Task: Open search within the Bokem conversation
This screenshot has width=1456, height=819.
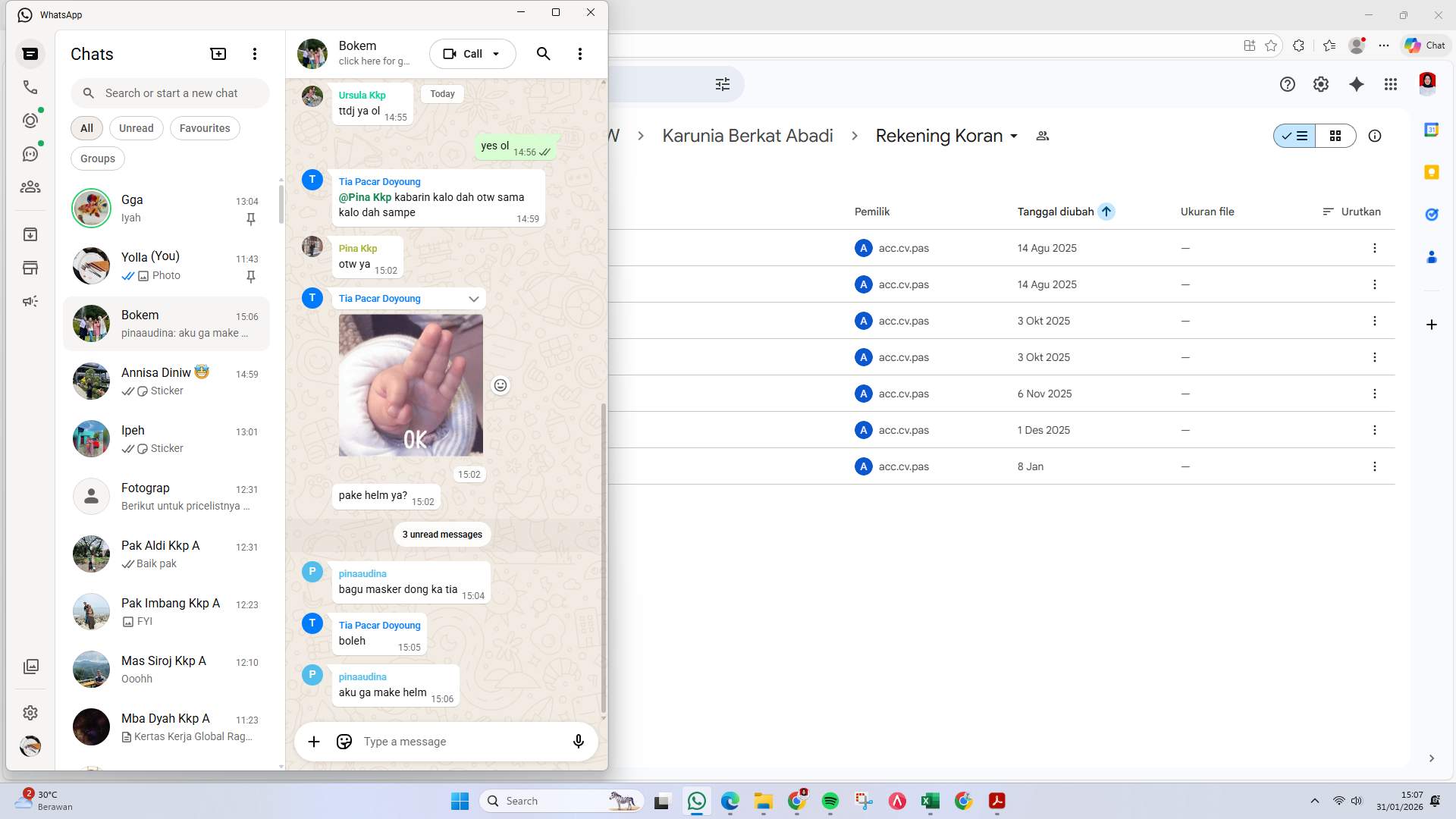Action: (x=543, y=54)
